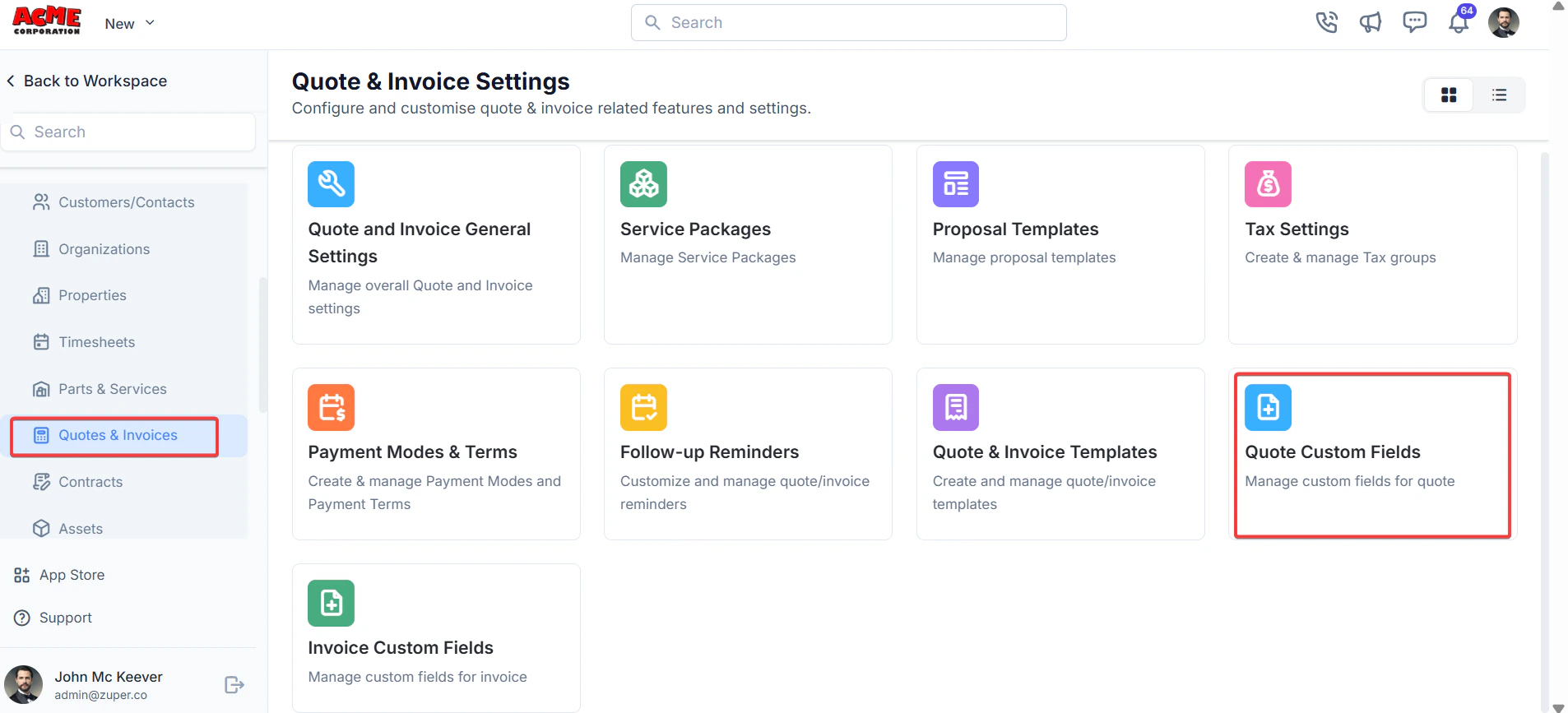Open the user profile avatar in header
Image resolution: width=1568 pixels, height=713 pixels.
1504,22
